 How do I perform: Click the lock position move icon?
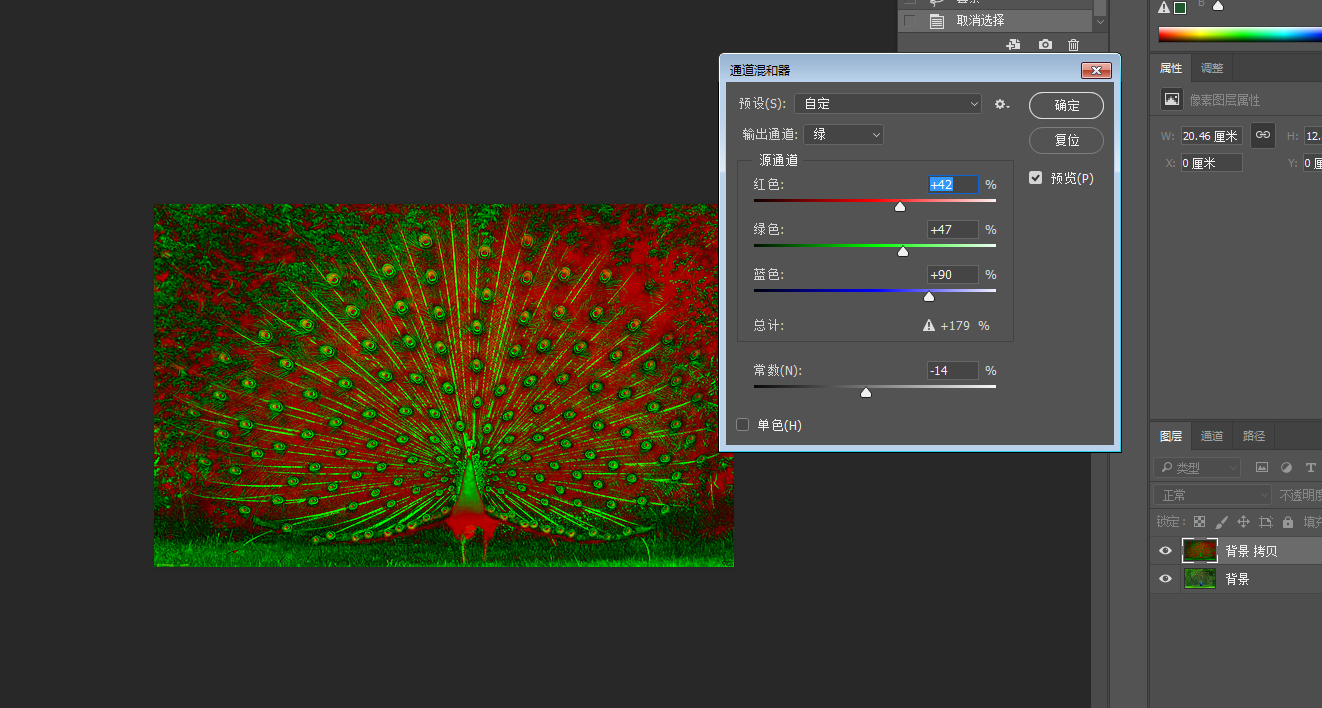pyautogui.click(x=1243, y=522)
